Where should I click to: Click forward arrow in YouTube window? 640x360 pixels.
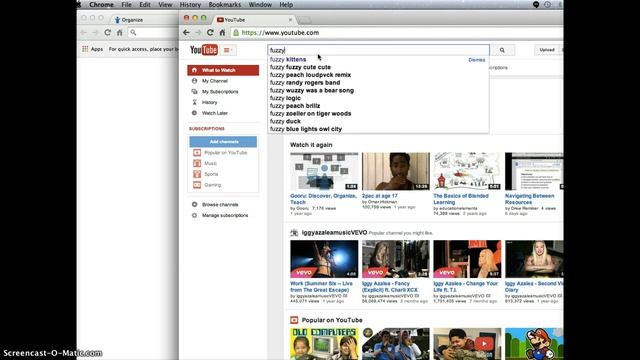pos(198,33)
